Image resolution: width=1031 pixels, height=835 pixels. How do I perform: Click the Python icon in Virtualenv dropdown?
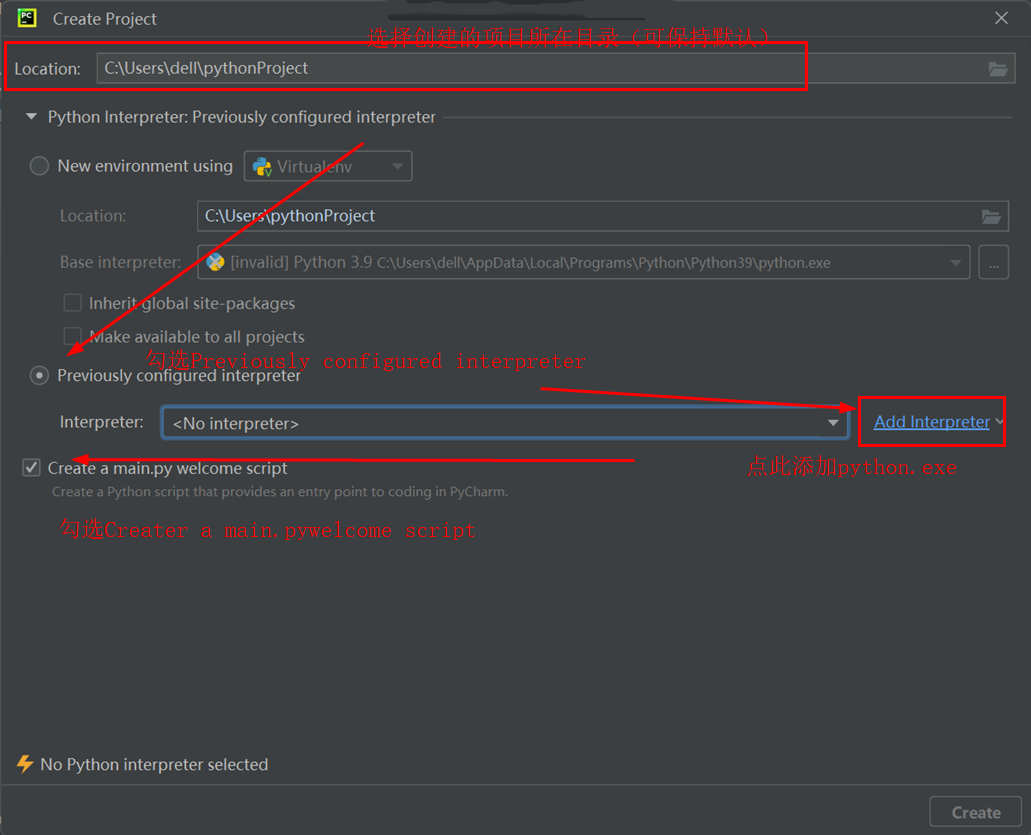click(262, 167)
